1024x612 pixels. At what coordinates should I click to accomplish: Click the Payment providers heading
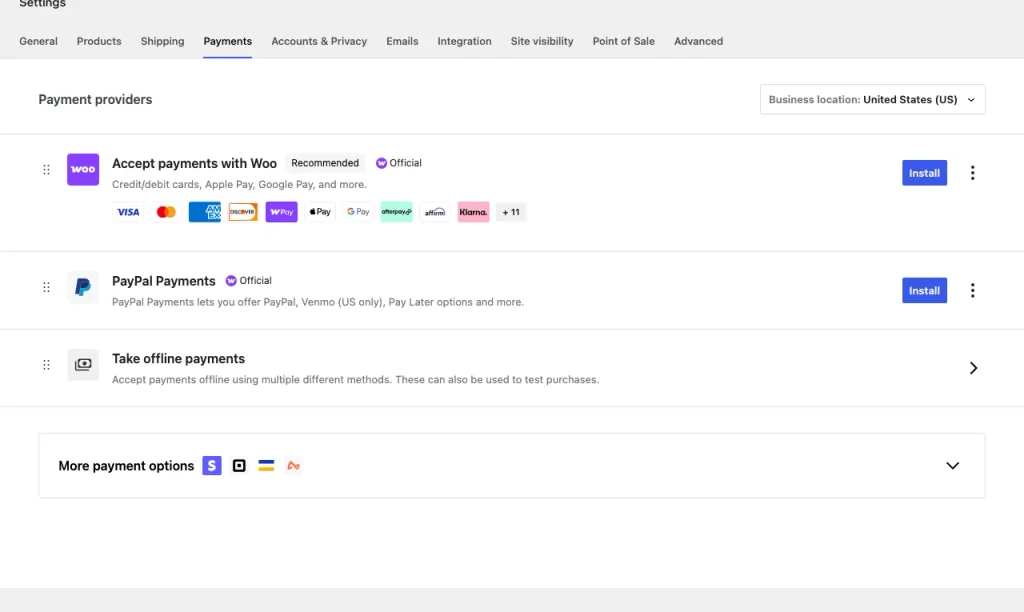(95, 99)
